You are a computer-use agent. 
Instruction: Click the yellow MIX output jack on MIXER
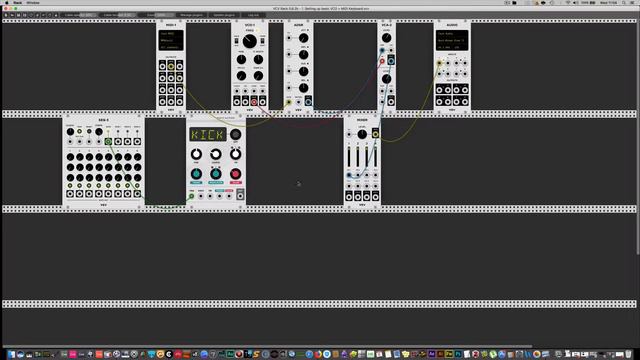point(375,134)
